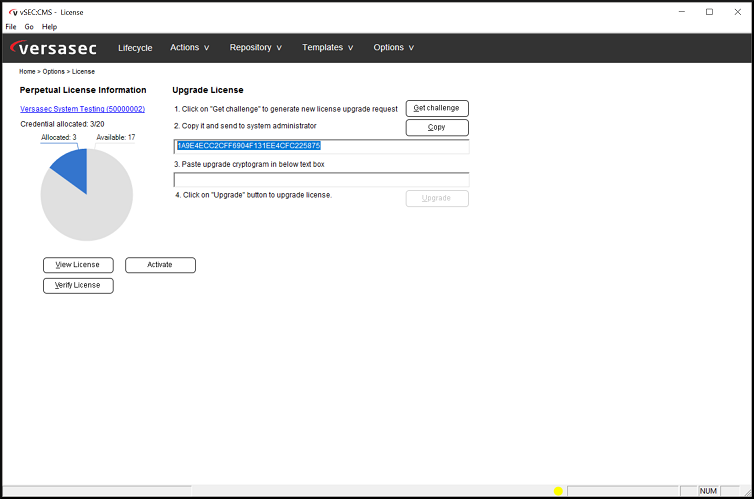
Task: Click the Activate button
Action: [x=160, y=265]
